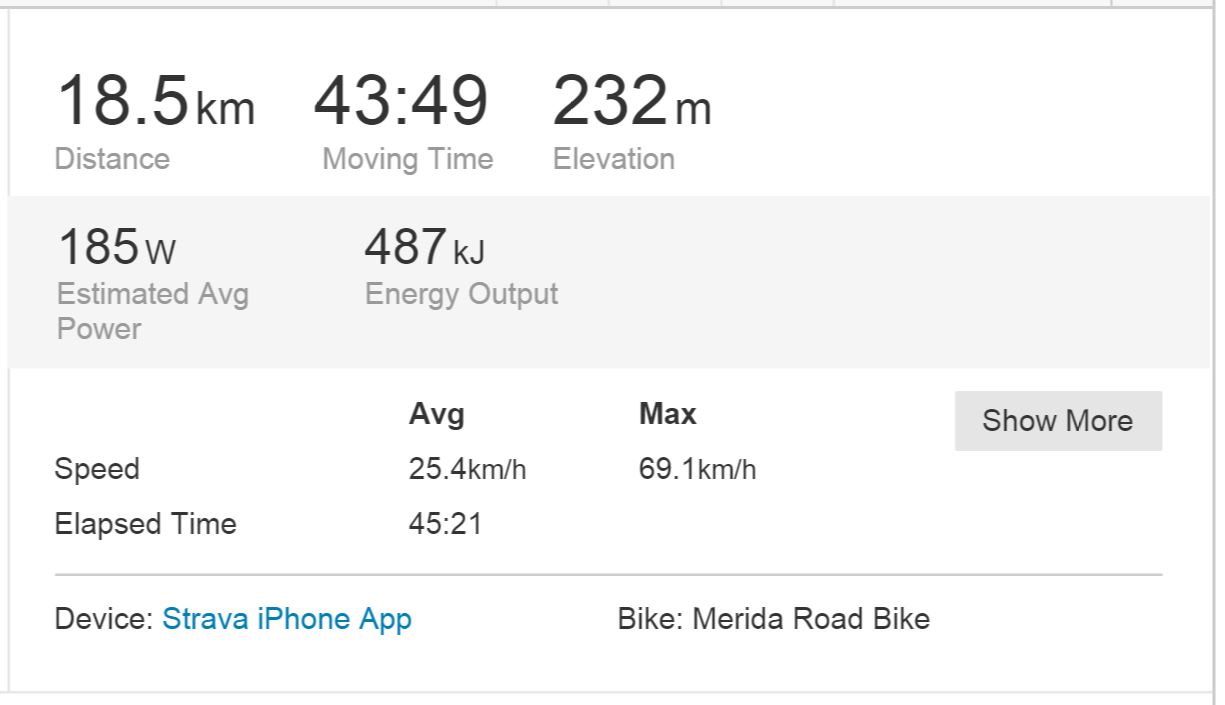The height and width of the screenshot is (705, 1225).
Task: Click the Elapsed Time row label
Action: [145, 524]
